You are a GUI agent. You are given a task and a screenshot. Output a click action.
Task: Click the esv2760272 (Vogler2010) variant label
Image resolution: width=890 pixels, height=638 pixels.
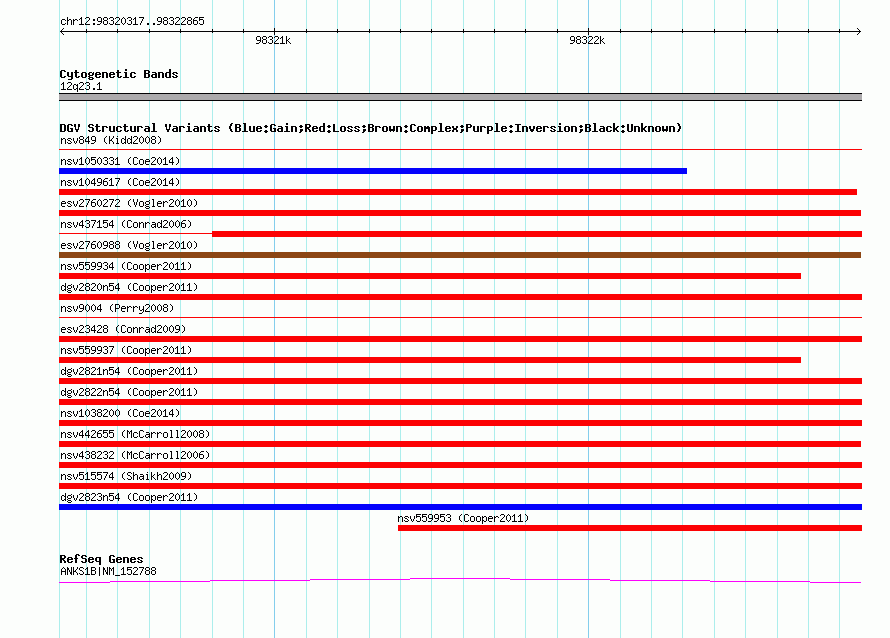129,203
